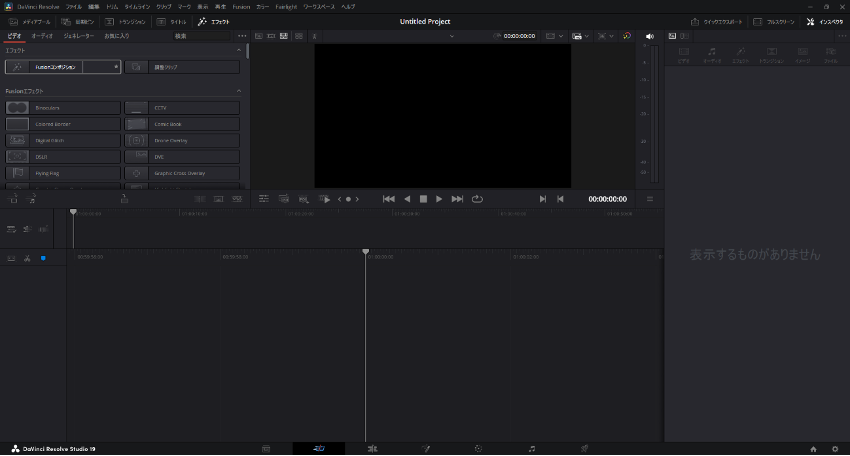This screenshot has width=850, height=456.
Task: Jump to first frame with skip-back icon
Action: pyautogui.click(x=389, y=199)
